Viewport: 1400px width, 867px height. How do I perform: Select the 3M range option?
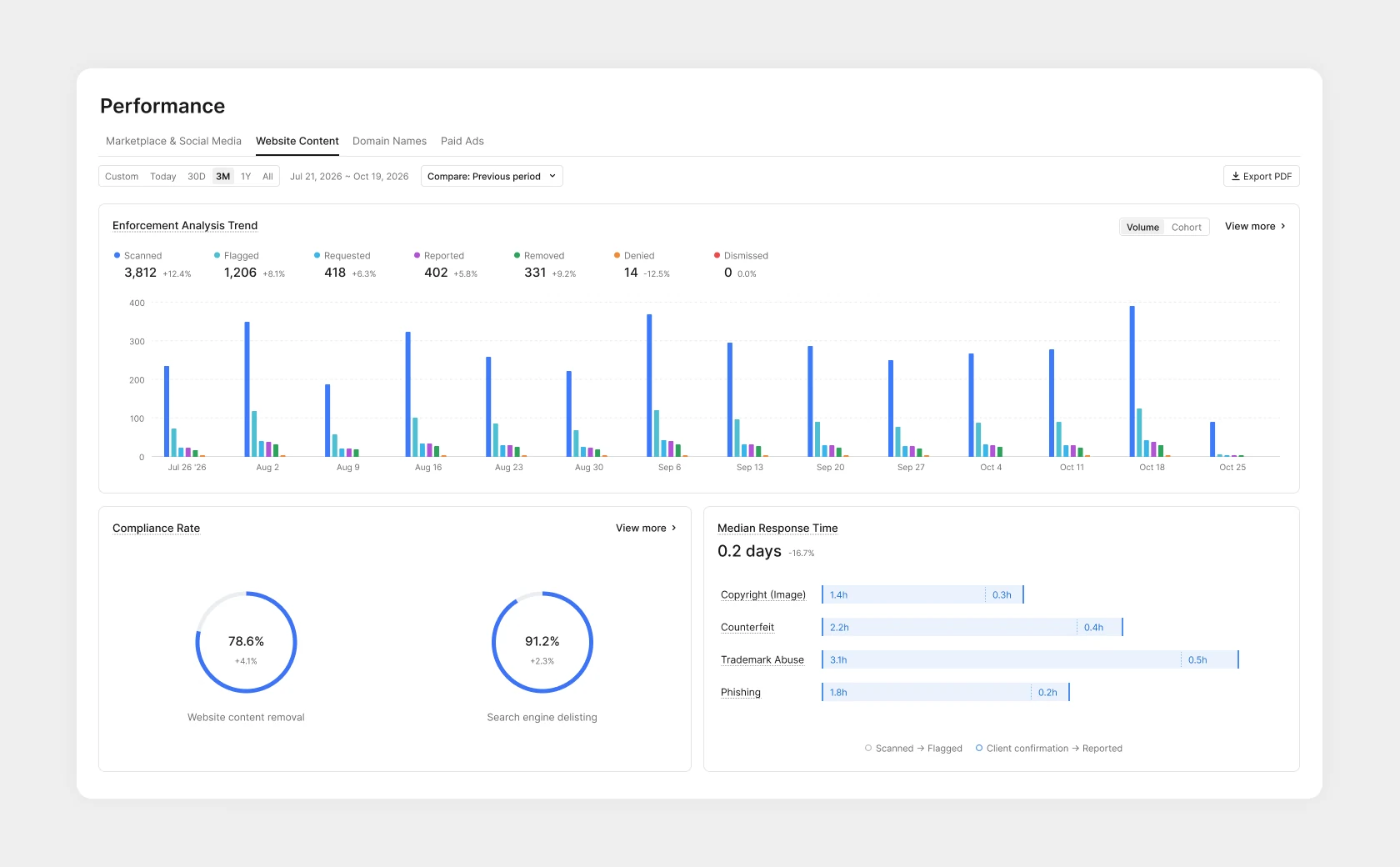(223, 177)
